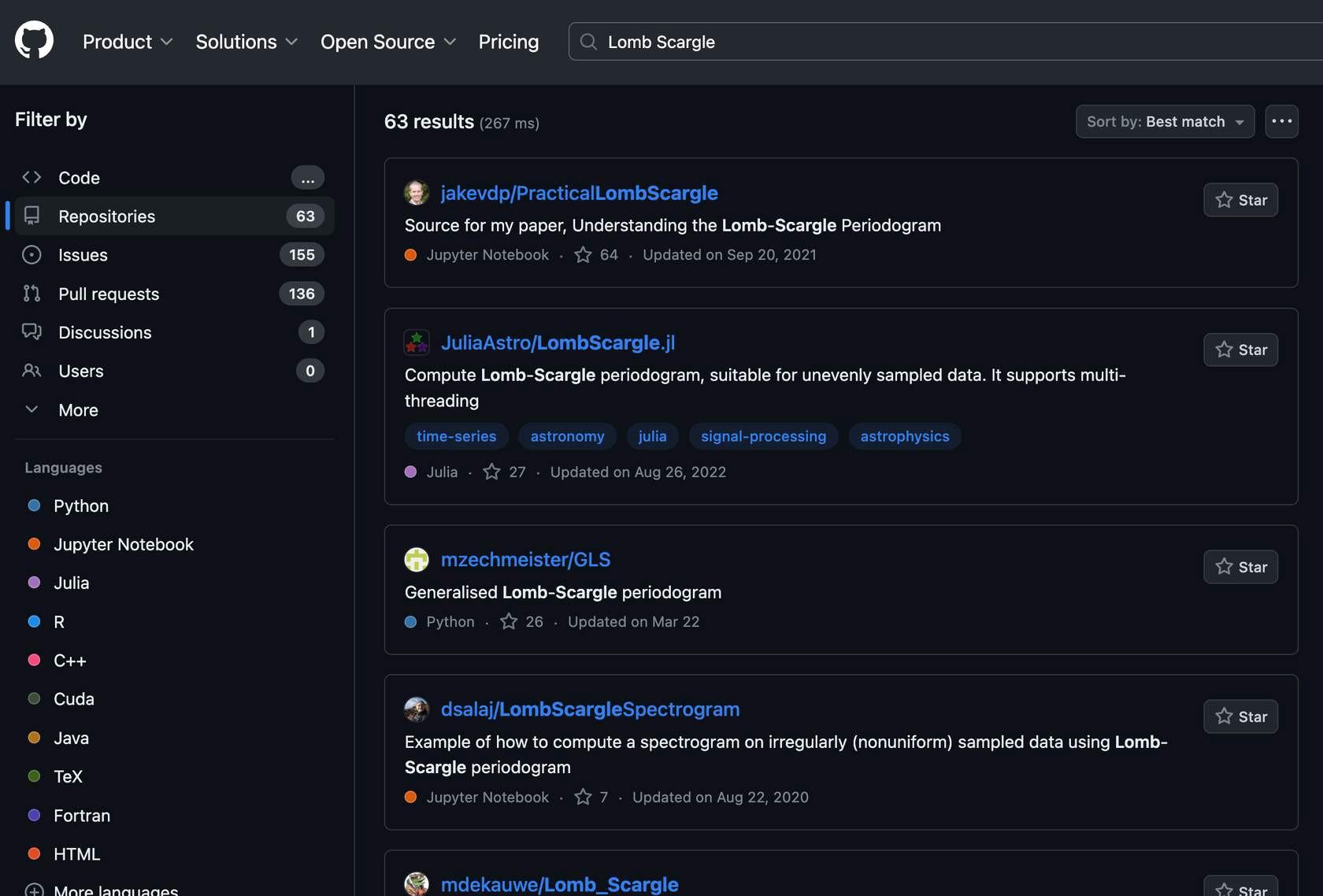Open mdekauwe/Lomb_Scargle repository link
The width and height of the screenshot is (1323, 896).
tap(559, 884)
